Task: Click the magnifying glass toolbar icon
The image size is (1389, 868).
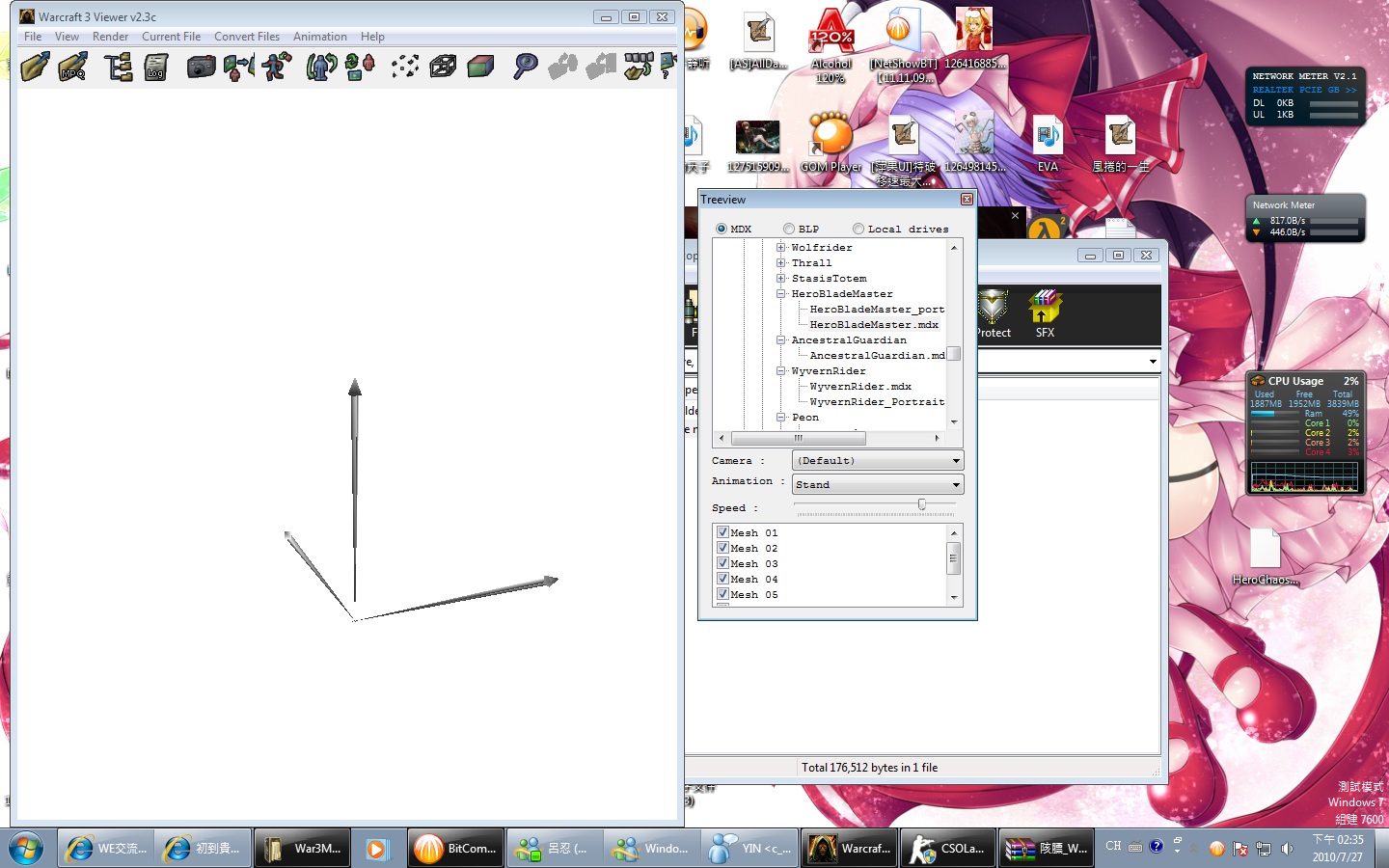Action: (526, 67)
